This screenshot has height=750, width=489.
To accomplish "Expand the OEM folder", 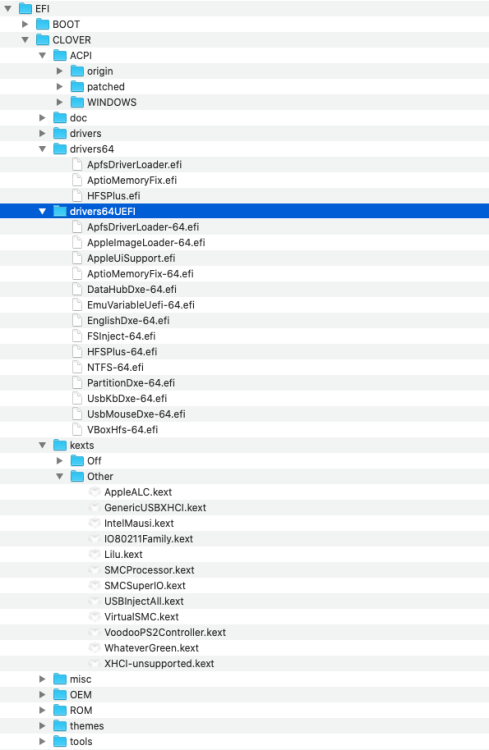I will click(x=43, y=695).
